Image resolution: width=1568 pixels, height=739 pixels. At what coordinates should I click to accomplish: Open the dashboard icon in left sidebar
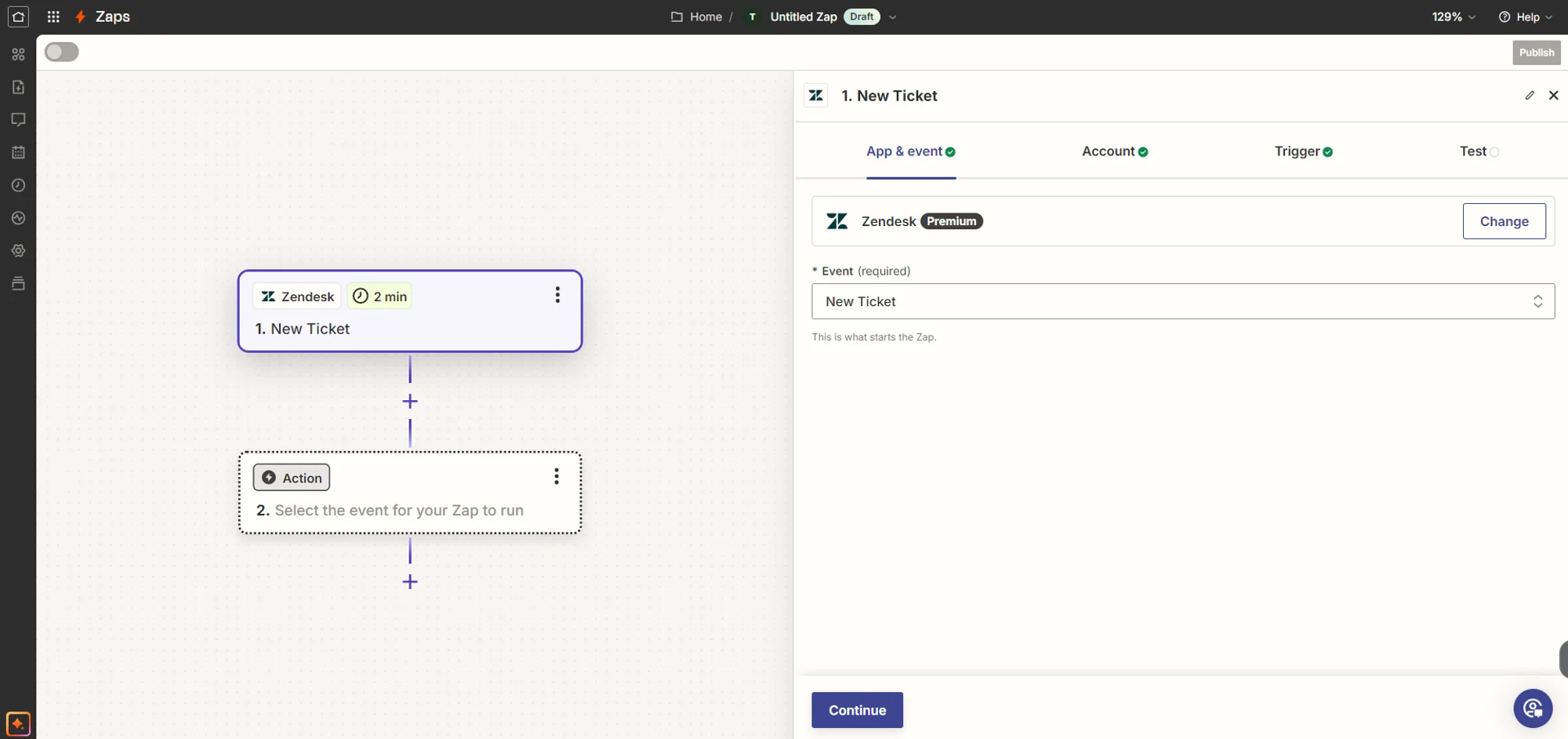click(x=18, y=54)
